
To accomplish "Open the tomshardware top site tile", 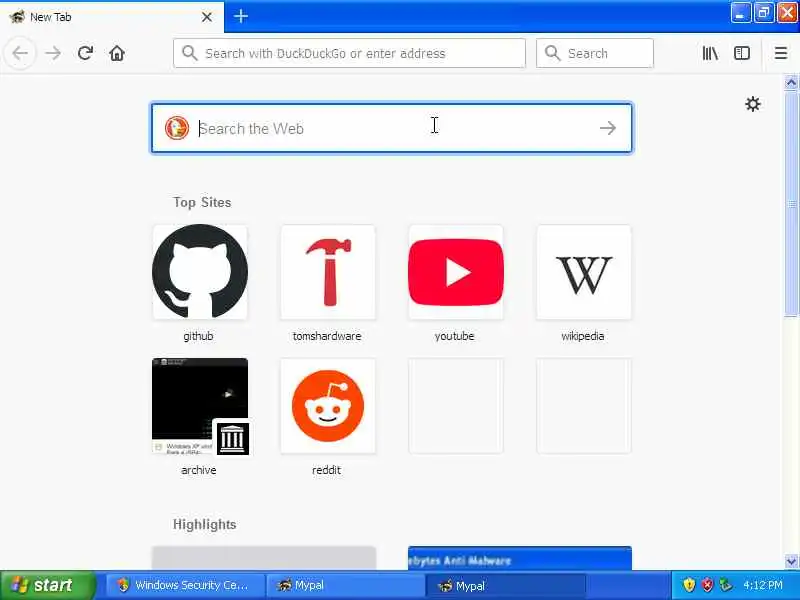I will (x=328, y=272).
